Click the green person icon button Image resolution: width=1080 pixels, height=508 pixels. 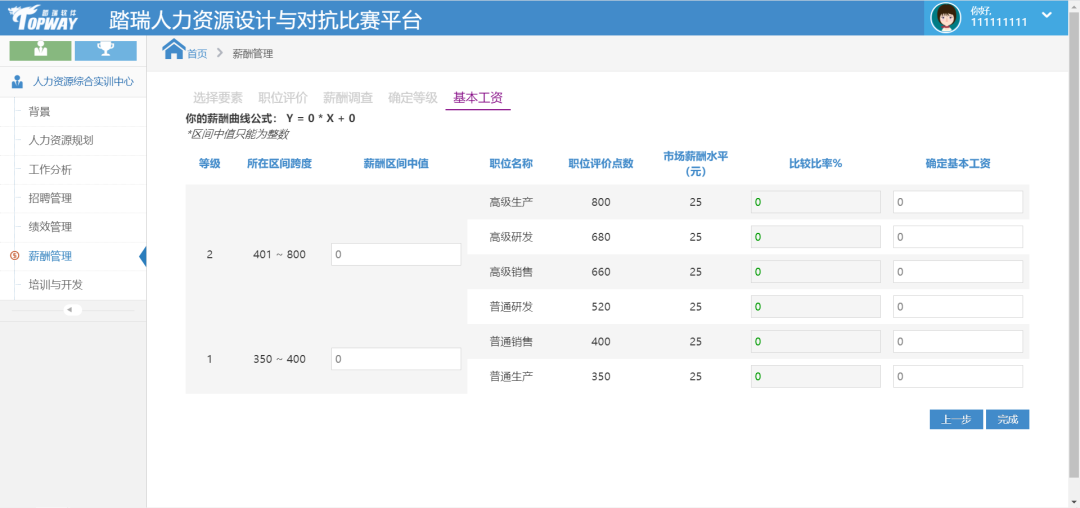[40, 50]
